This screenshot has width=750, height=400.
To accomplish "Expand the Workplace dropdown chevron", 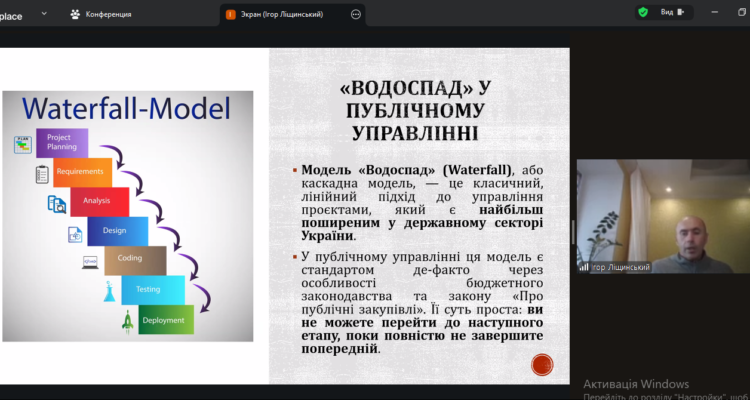I will [42, 14].
